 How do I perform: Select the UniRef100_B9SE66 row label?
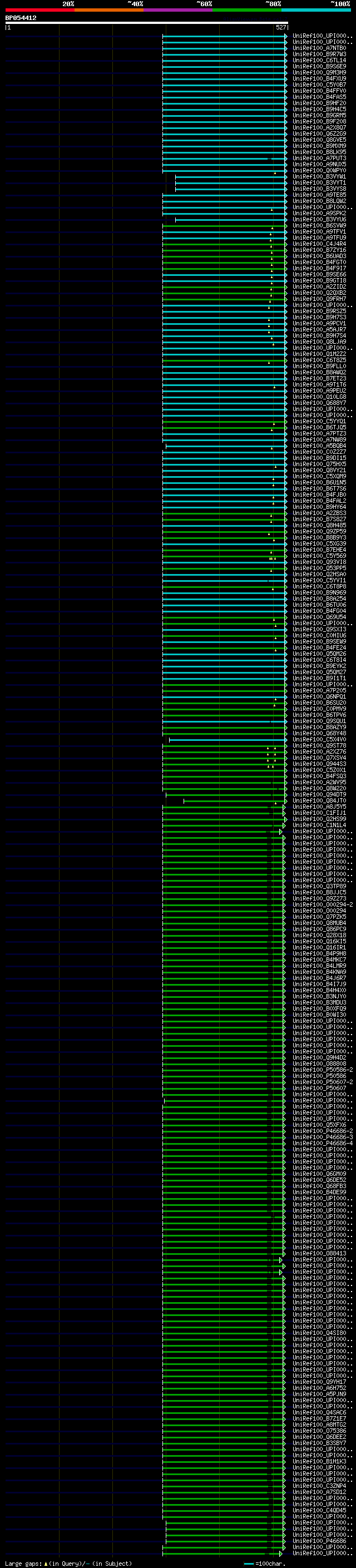pos(319,275)
